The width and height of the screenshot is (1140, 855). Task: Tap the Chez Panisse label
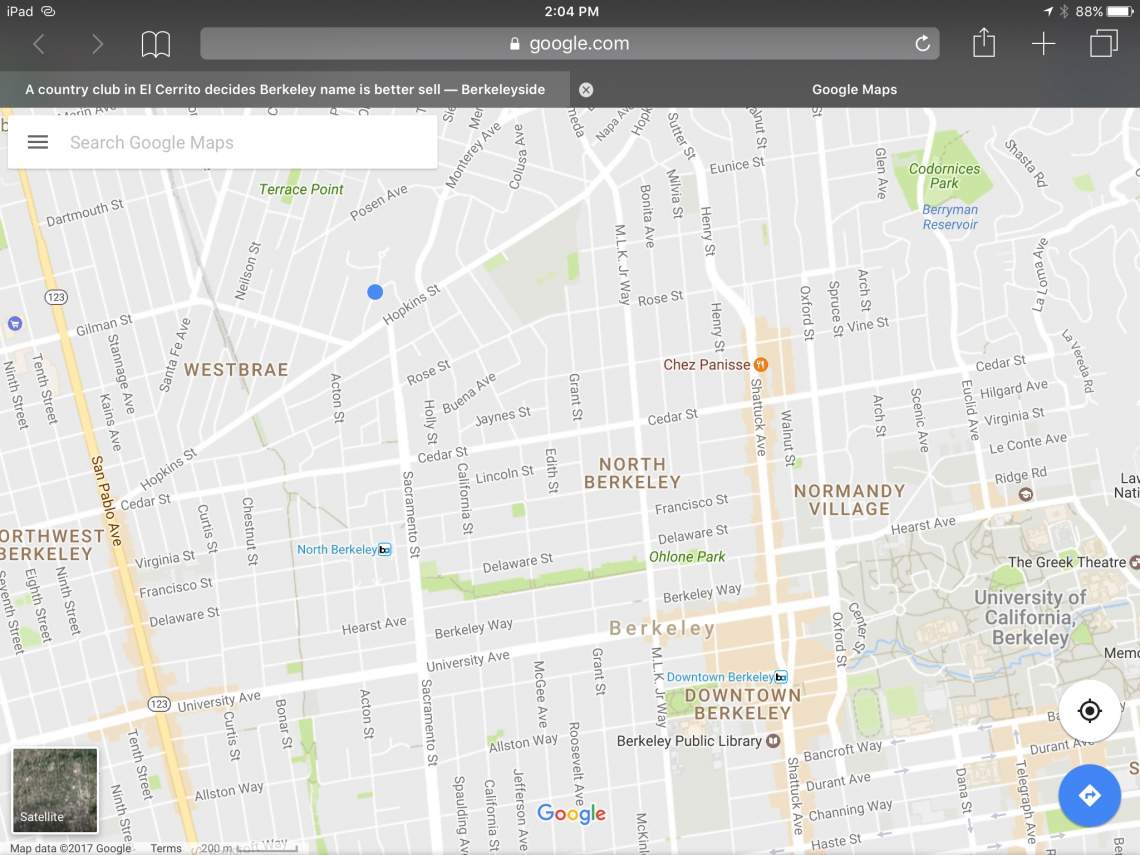[x=707, y=364]
